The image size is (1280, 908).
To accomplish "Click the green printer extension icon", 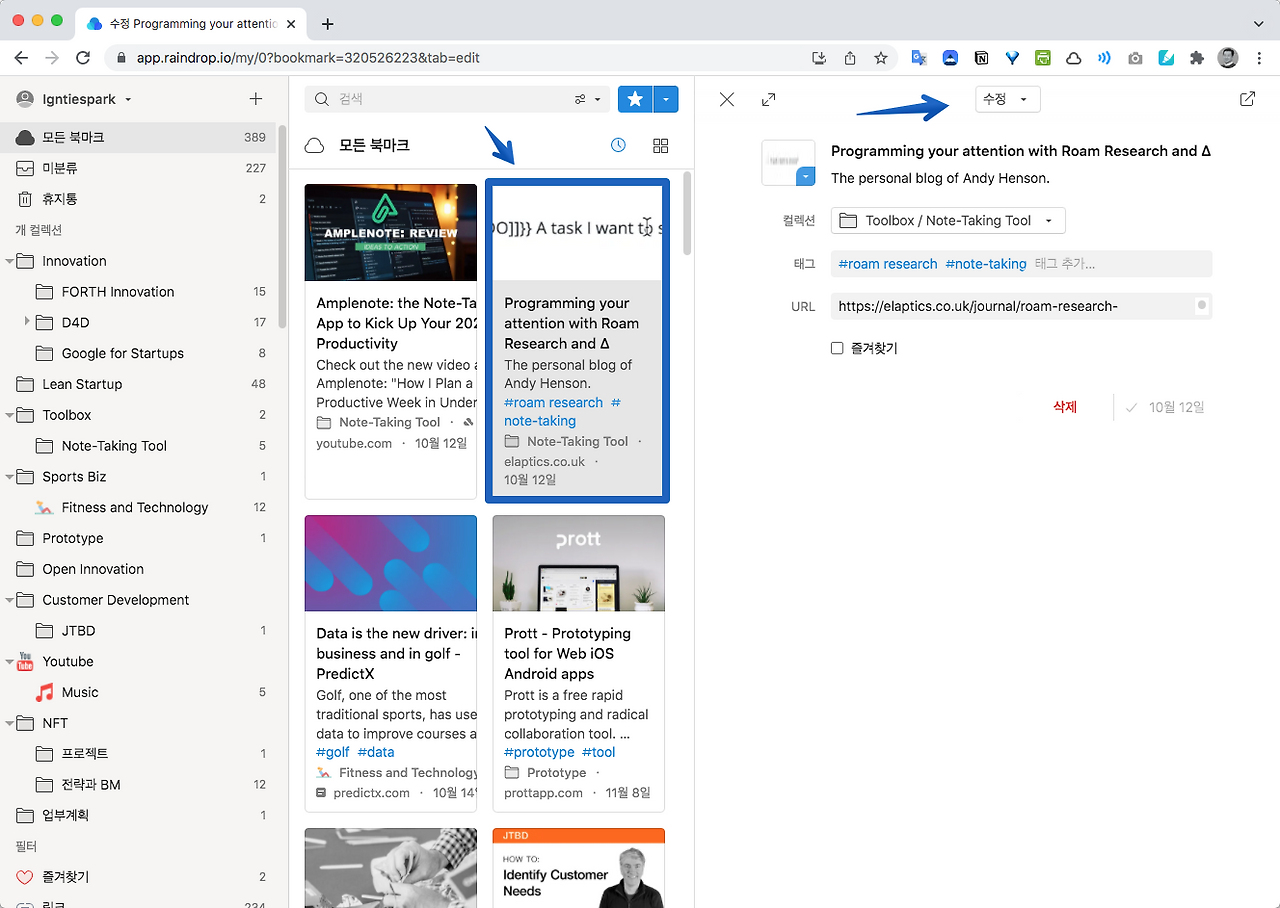I will point(1043,58).
